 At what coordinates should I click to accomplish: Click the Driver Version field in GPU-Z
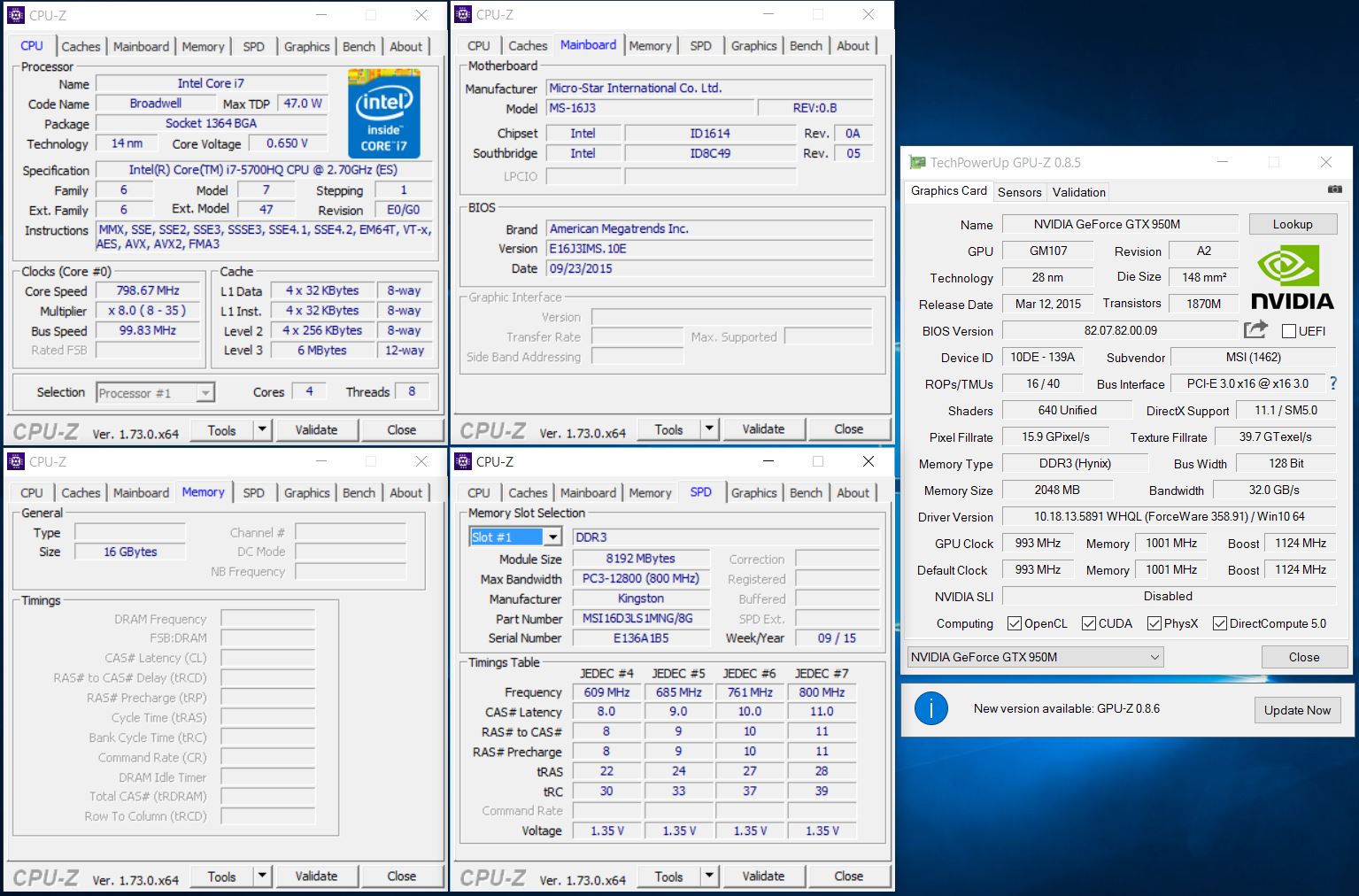click(x=1169, y=516)
